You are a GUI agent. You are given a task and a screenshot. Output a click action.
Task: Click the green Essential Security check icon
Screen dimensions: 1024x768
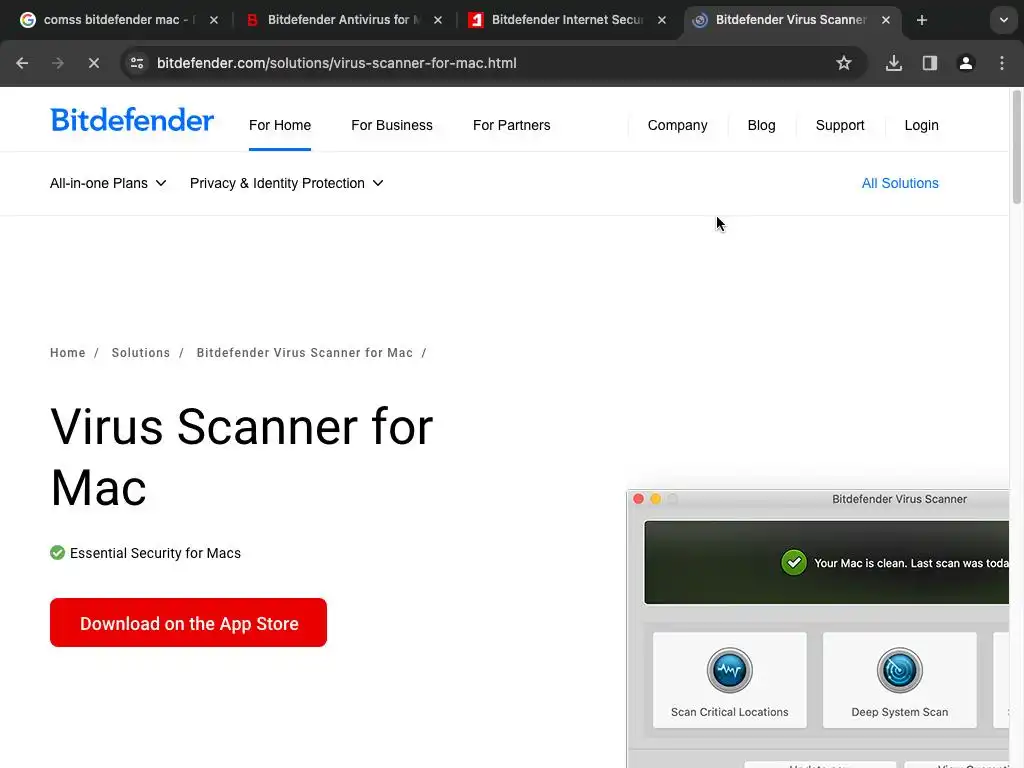(57, 553)
